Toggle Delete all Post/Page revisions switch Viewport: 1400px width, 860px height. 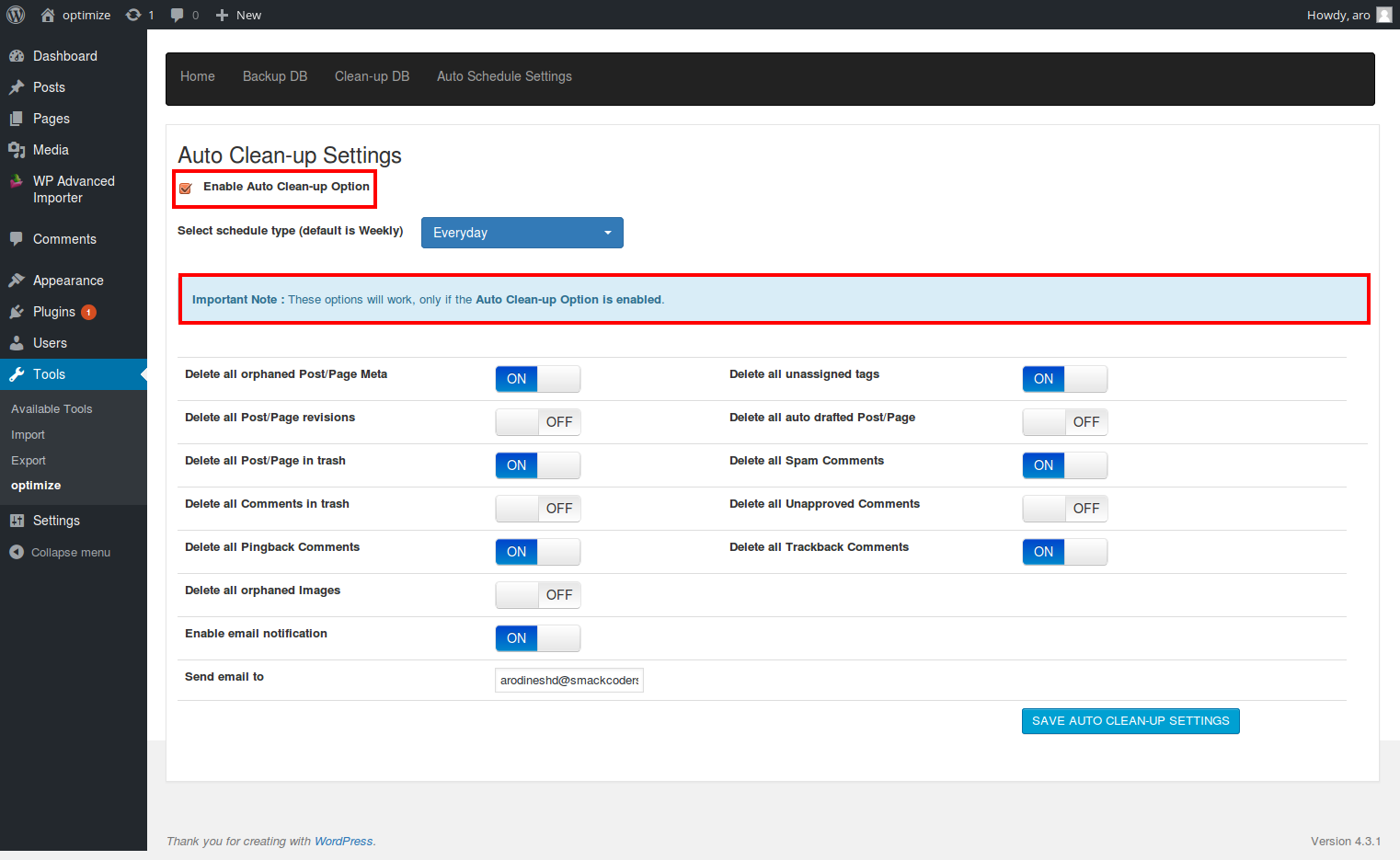(538, 422)
